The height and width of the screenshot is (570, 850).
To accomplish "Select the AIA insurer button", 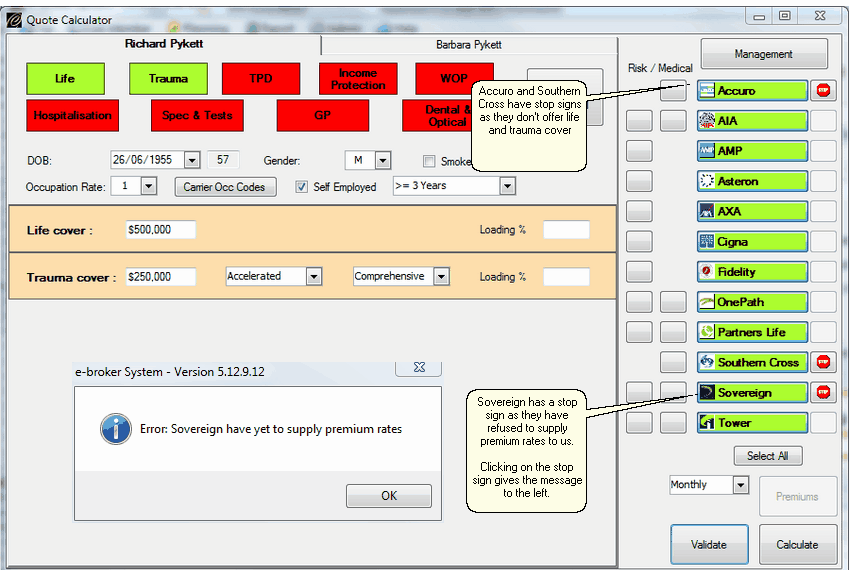I will click(x=752, y=120).
